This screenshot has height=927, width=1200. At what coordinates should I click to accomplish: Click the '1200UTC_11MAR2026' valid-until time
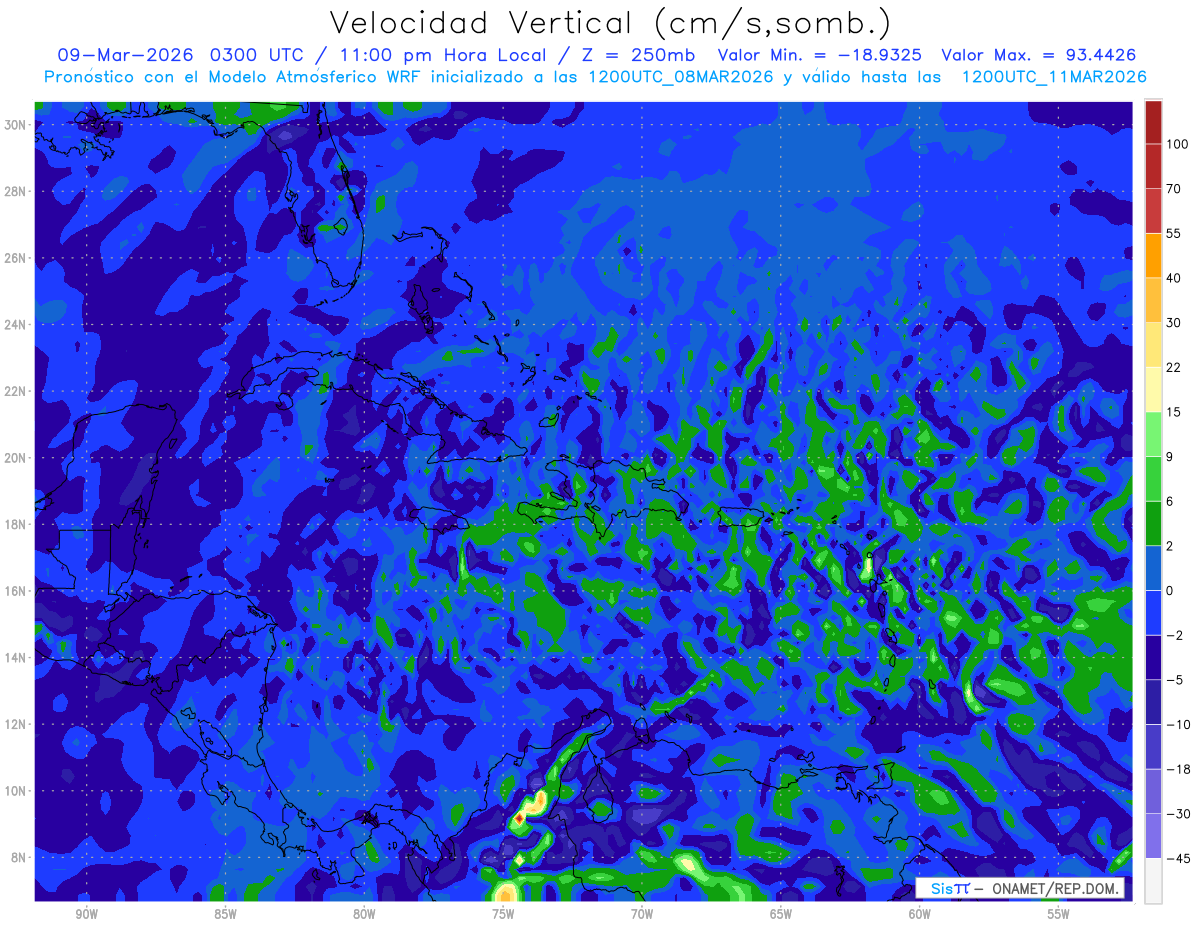click(1053, 77)
